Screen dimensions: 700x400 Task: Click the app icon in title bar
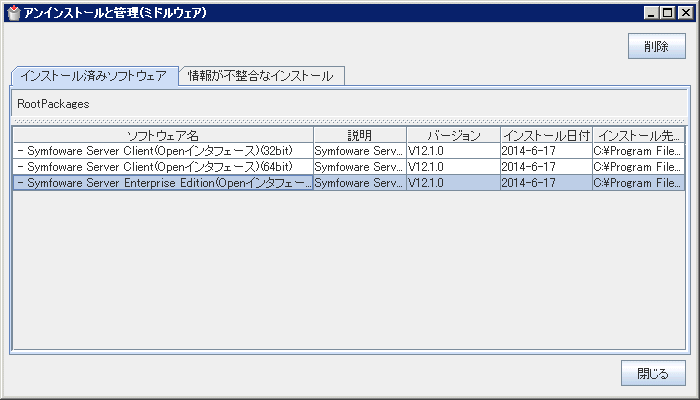click(x=14, y=13)
